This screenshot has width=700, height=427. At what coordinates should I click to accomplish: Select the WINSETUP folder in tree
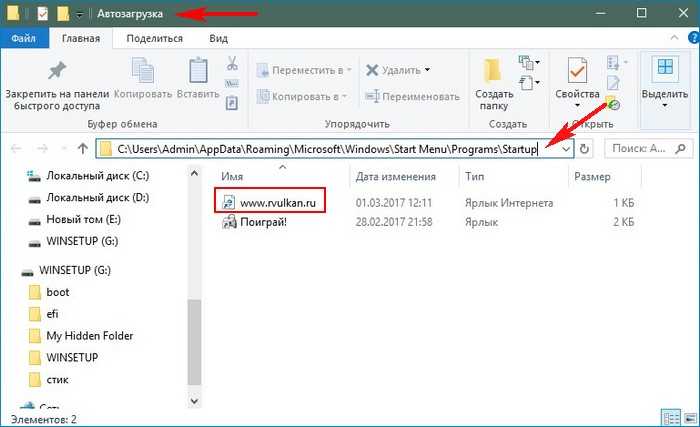(63, 358)
